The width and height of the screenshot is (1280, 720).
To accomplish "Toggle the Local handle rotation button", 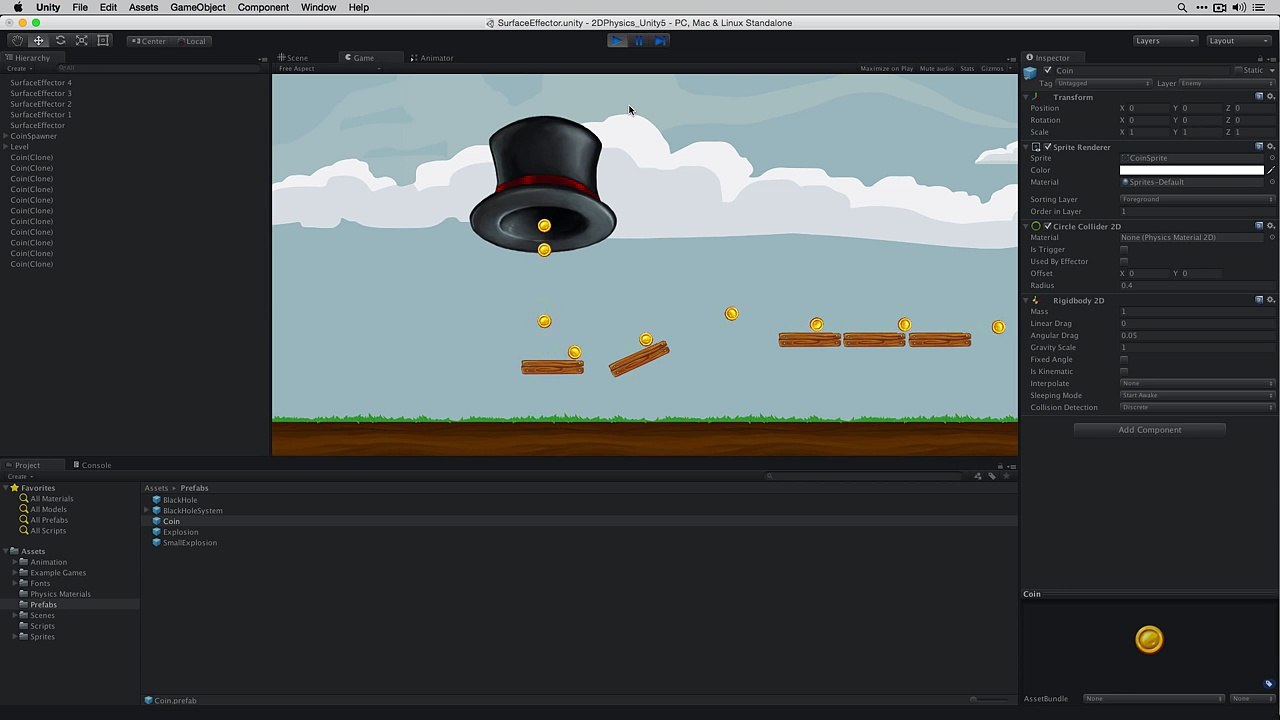I will coord(191,41).
